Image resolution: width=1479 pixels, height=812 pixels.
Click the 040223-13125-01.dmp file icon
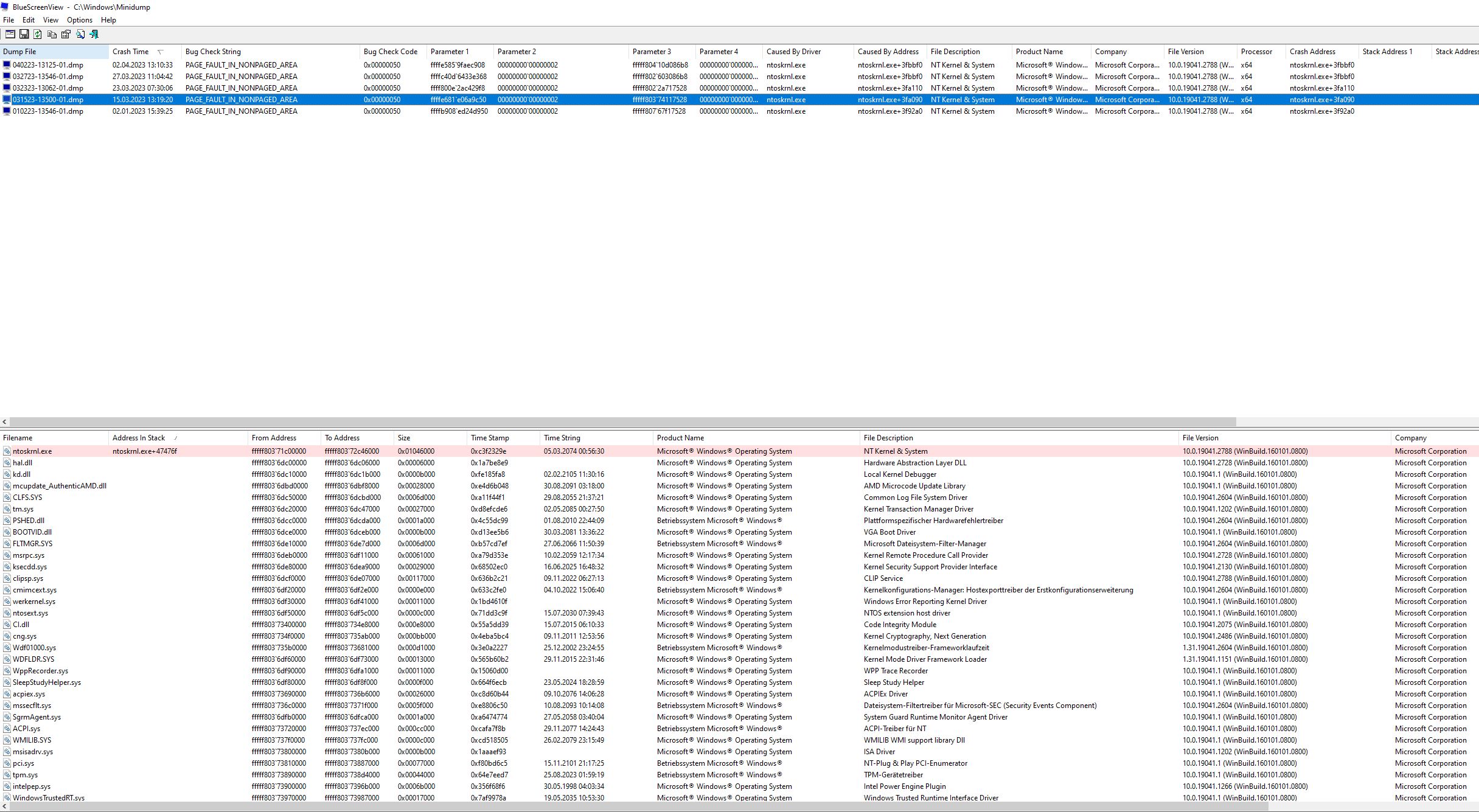(x=7, y=65)
